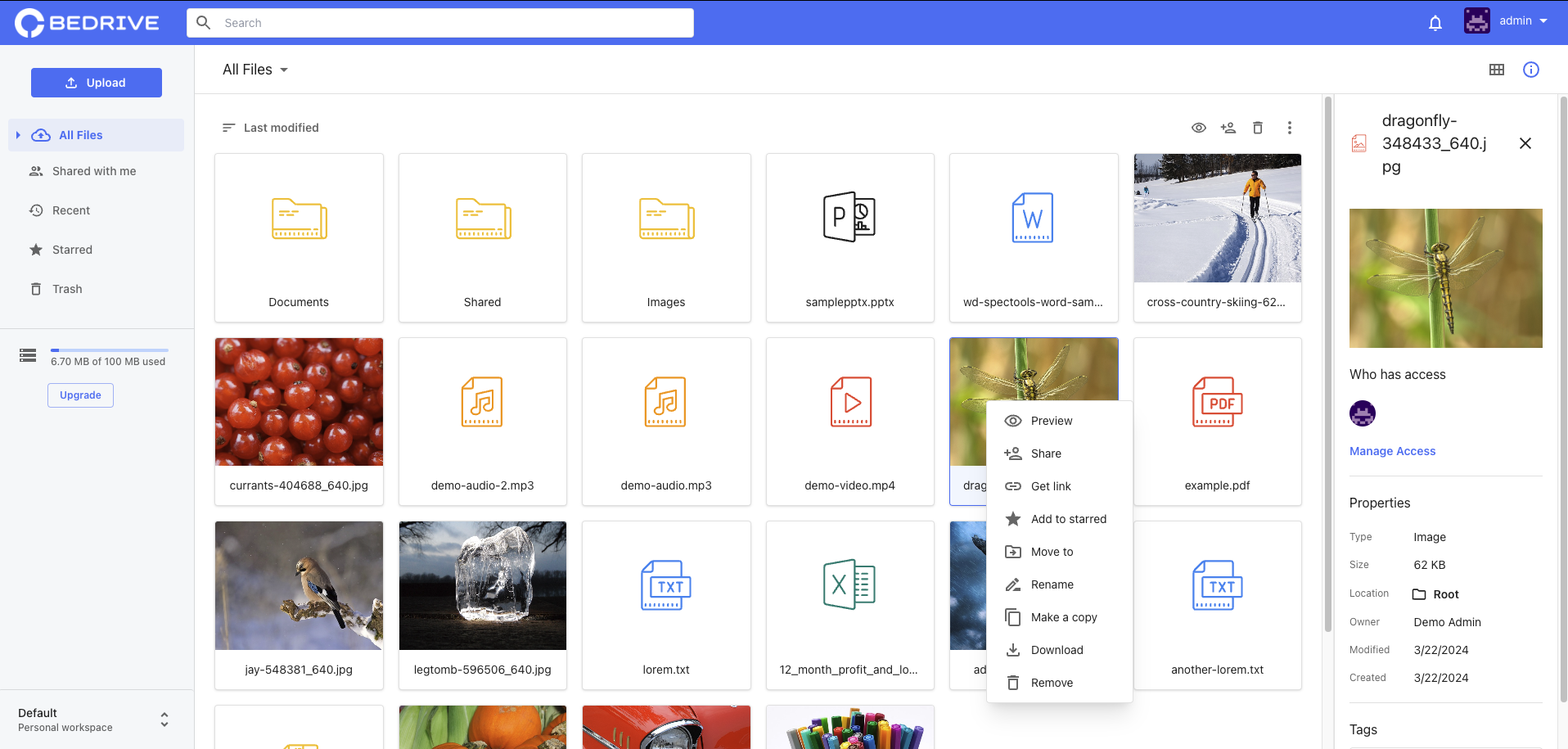This screenshot has height=749, width=1568.
Task: Toggle the info details panel icon
Action: coord(1530,70)
